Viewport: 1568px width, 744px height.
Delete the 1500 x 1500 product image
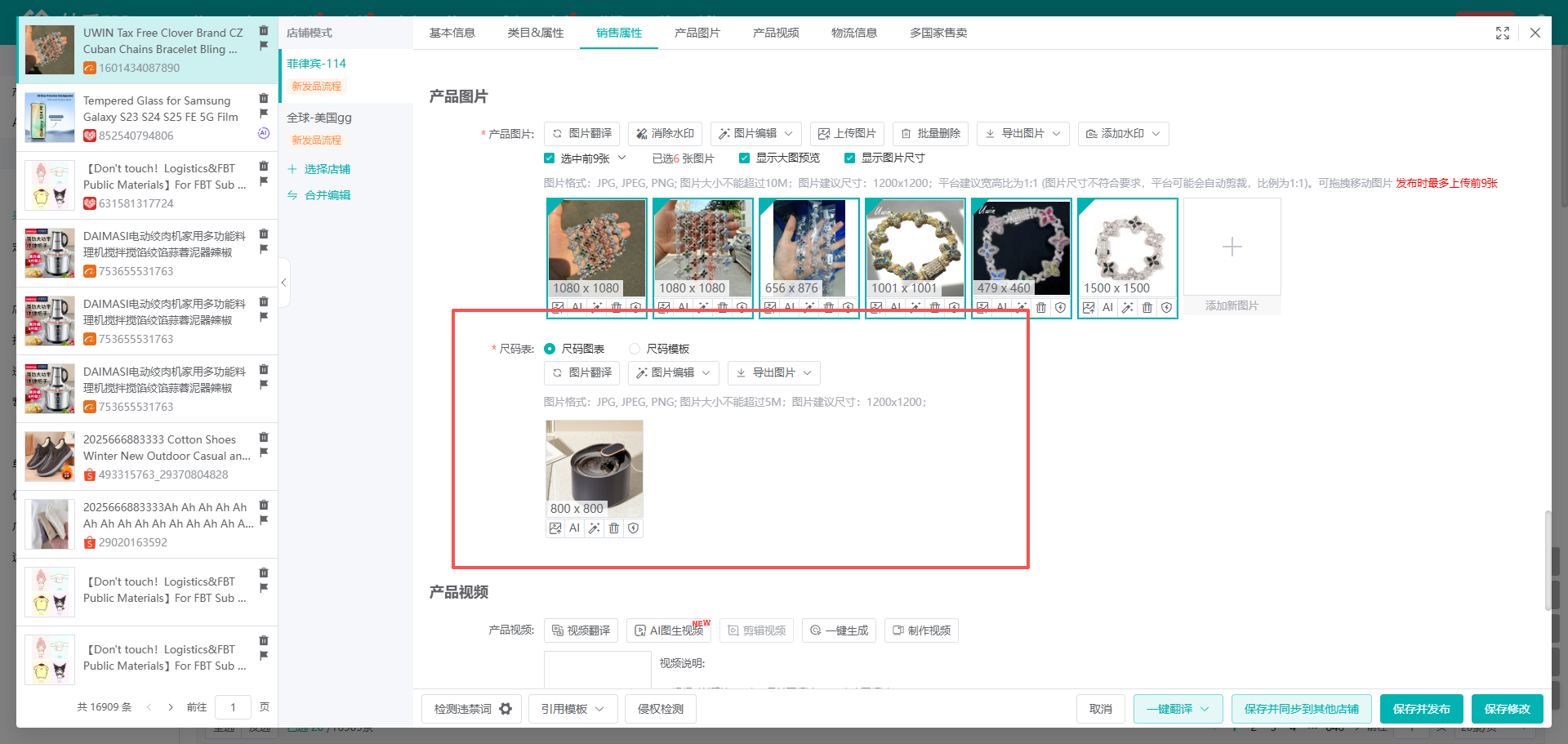[1147, 308]
